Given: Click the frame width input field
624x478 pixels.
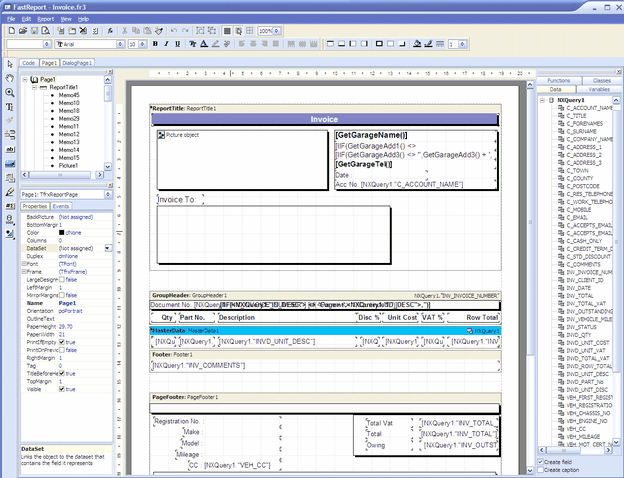Looking at the screenshot, I should pyautogui.click(x=453, y=44).
